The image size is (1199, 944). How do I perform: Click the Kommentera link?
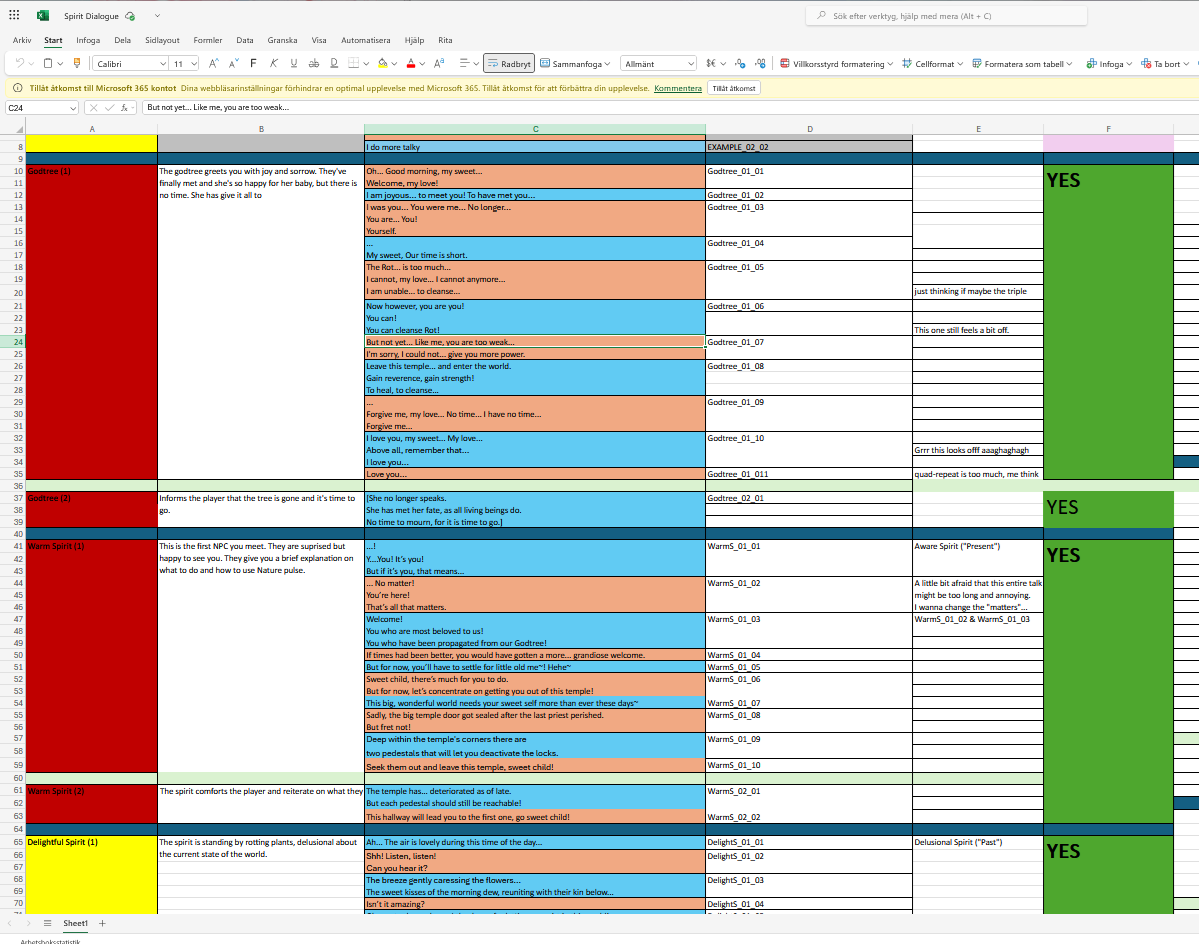(x=677, y=88)
